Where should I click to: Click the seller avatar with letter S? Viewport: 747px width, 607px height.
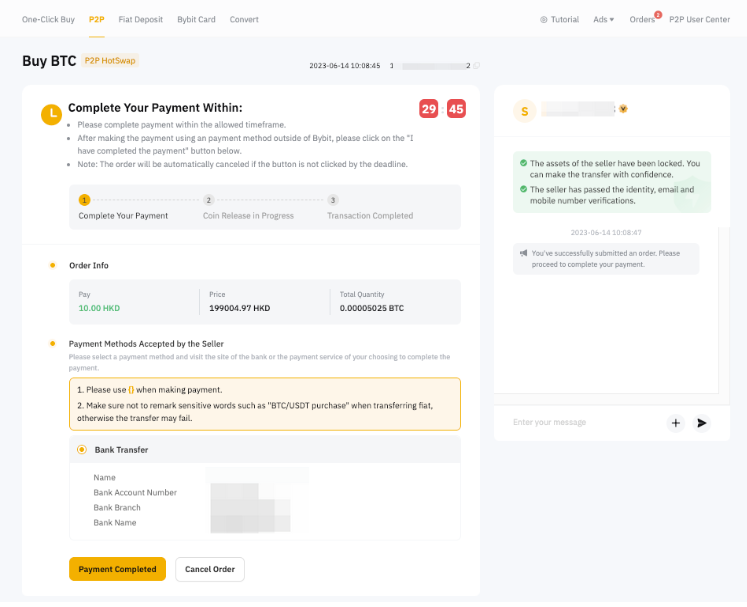click(524, 111)
